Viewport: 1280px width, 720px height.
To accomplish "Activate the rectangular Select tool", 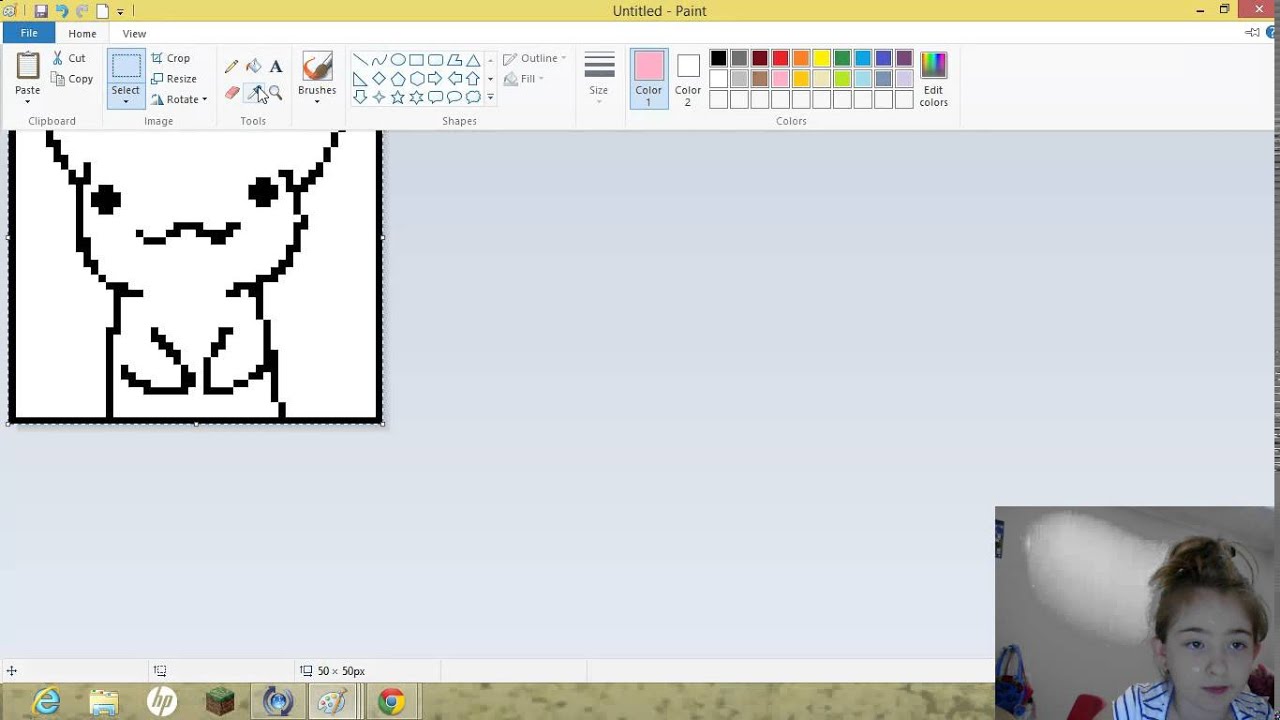I will pos(126,67).
